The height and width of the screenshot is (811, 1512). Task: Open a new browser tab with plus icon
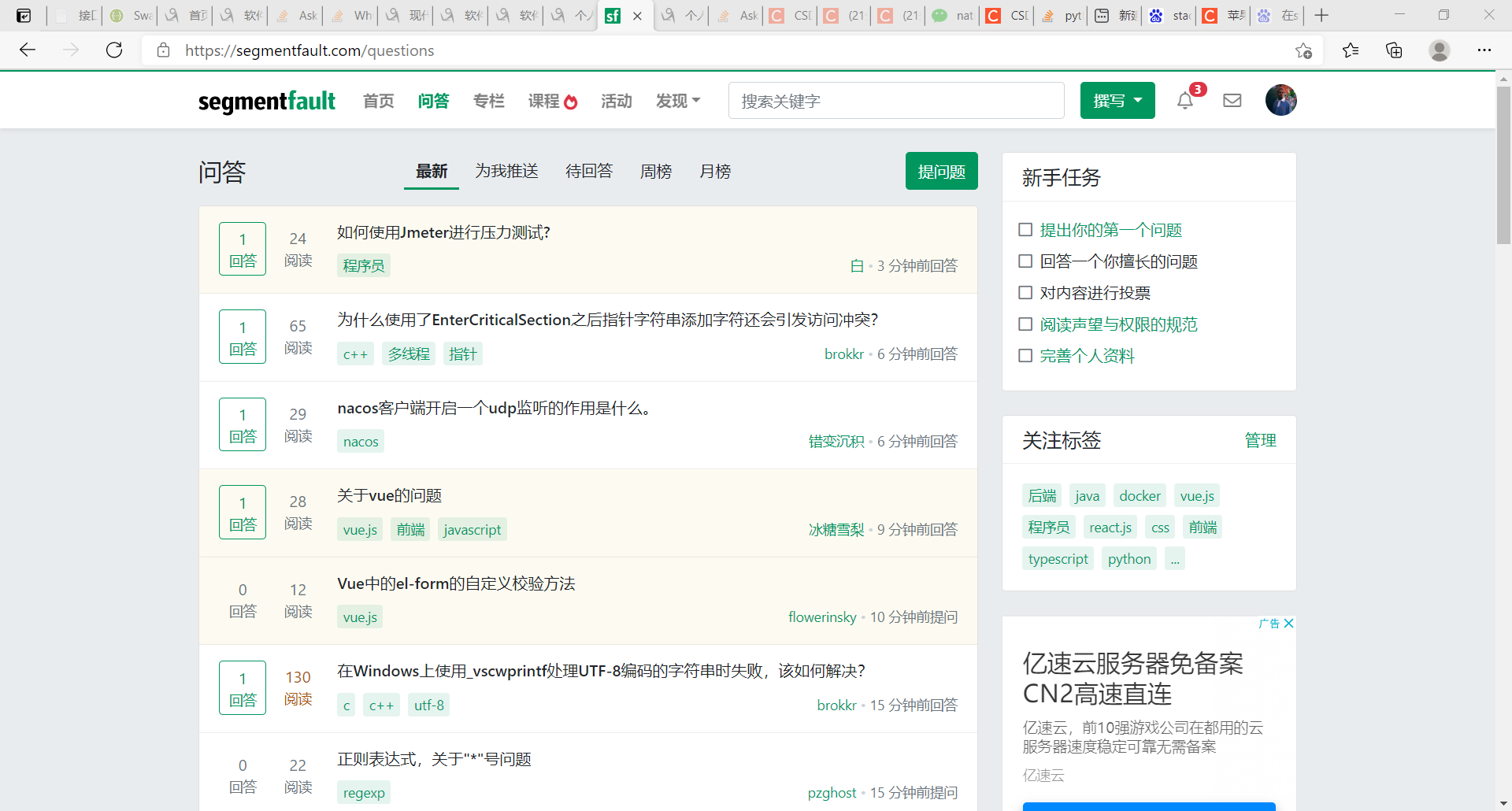click(x=1321, y=15)
